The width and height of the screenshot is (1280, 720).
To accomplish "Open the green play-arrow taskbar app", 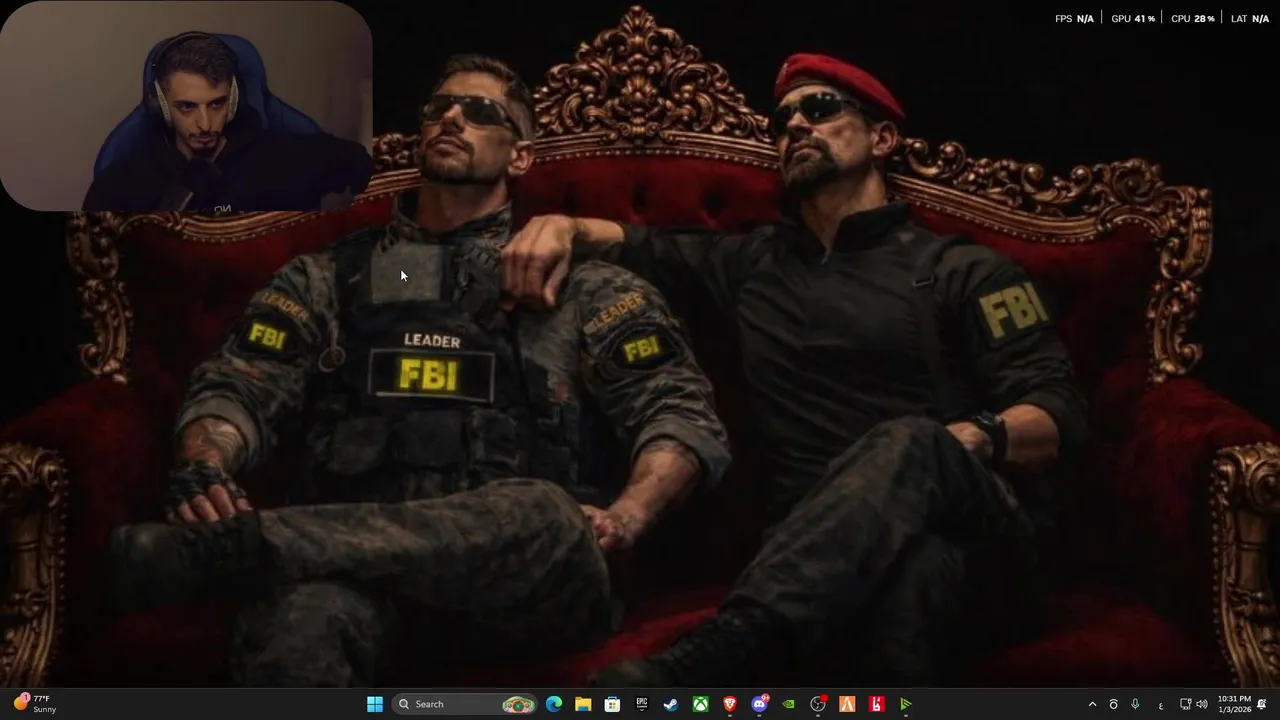I will (x=906, y=704).
